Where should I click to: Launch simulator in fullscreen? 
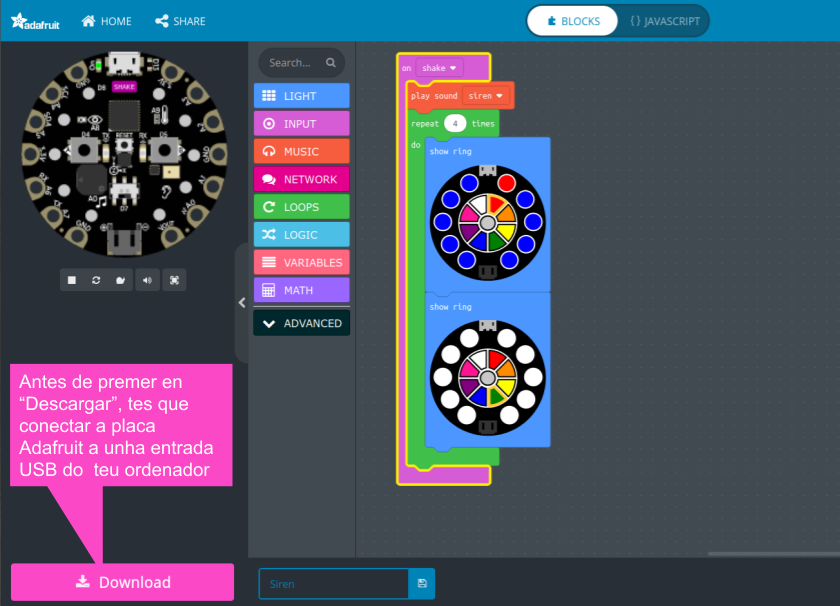click(x=174, y=280)
